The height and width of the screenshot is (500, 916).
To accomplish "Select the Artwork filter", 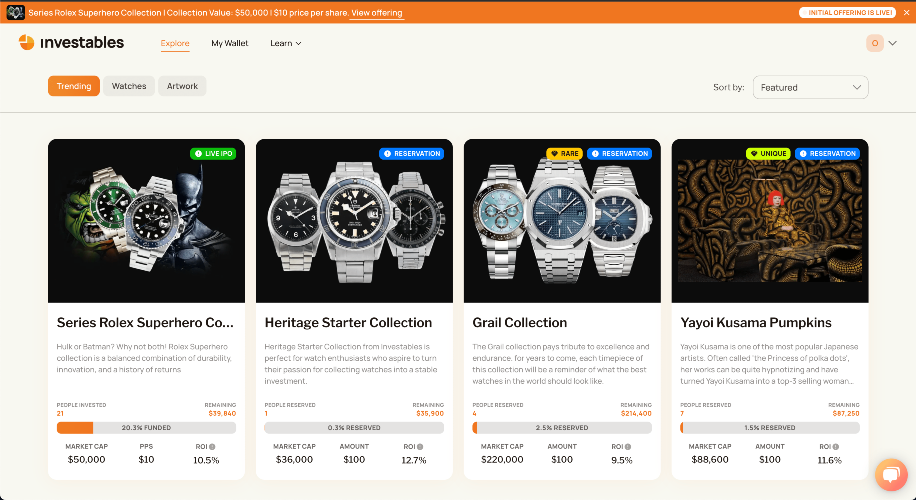I will [x=182, y=86].
